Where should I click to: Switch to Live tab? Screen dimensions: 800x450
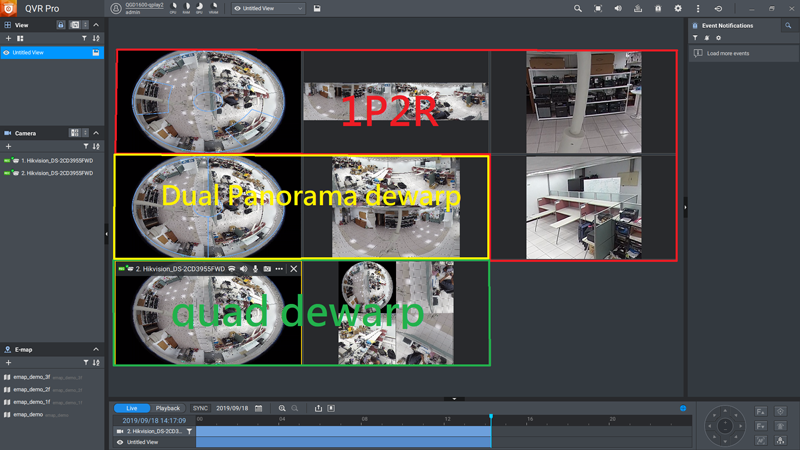(131, 408)
